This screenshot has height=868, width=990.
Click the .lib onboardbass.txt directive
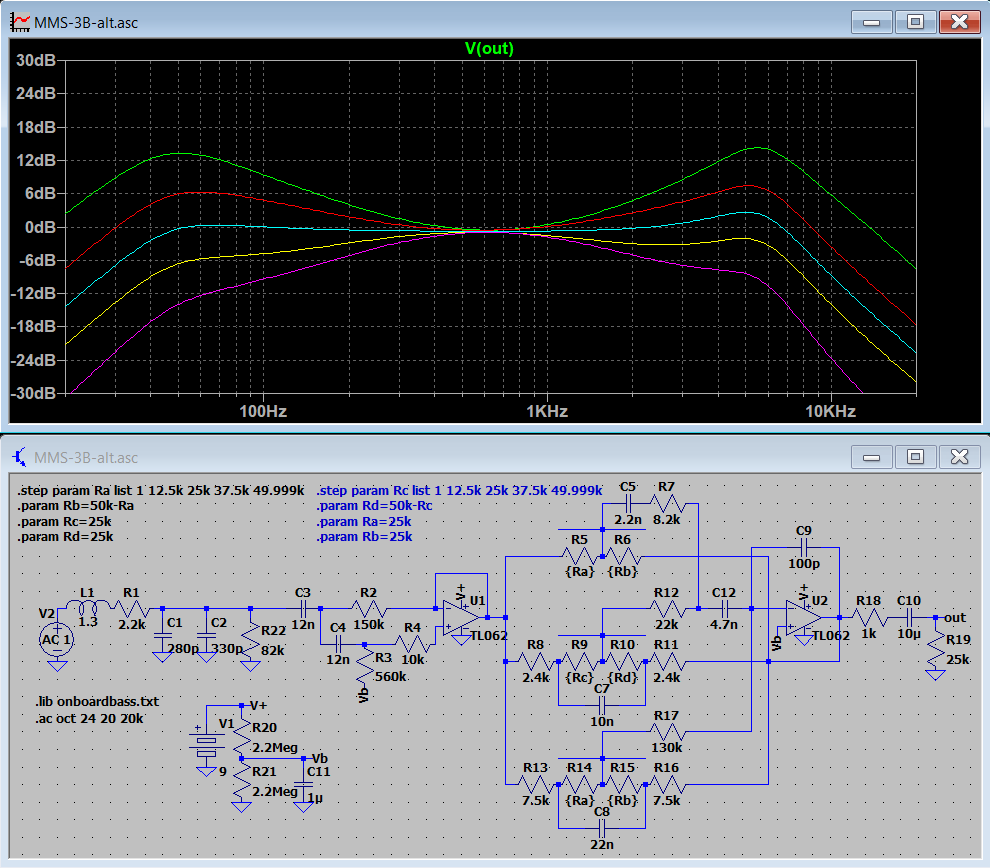point(97,701)
